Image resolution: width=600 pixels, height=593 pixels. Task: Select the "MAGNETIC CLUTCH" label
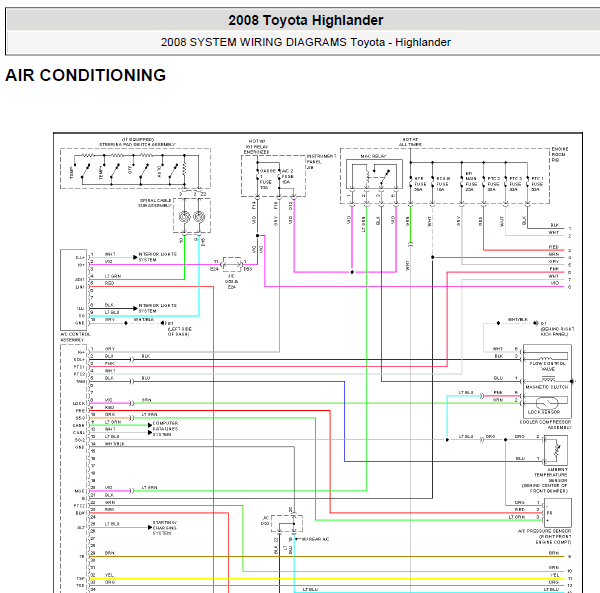click(x=547, y=387)
